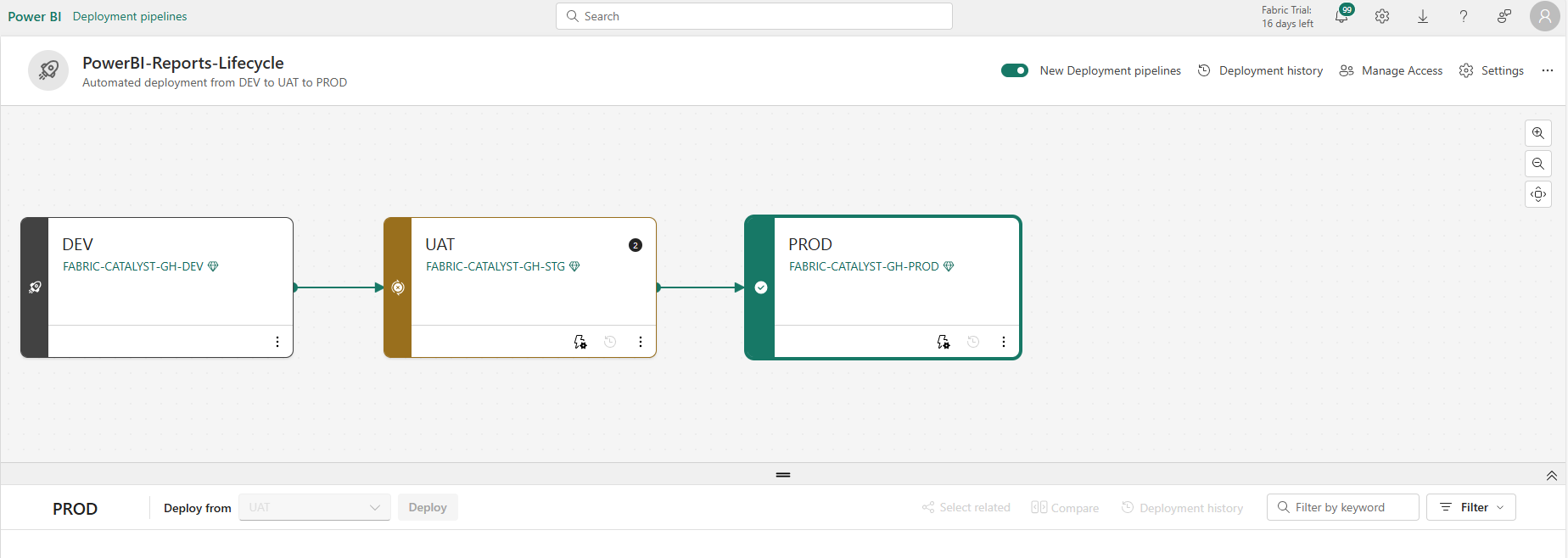This screenshot has height=558, width=1568.
Task: Expand the Filter dropdown
Action: pos(1471,507)
